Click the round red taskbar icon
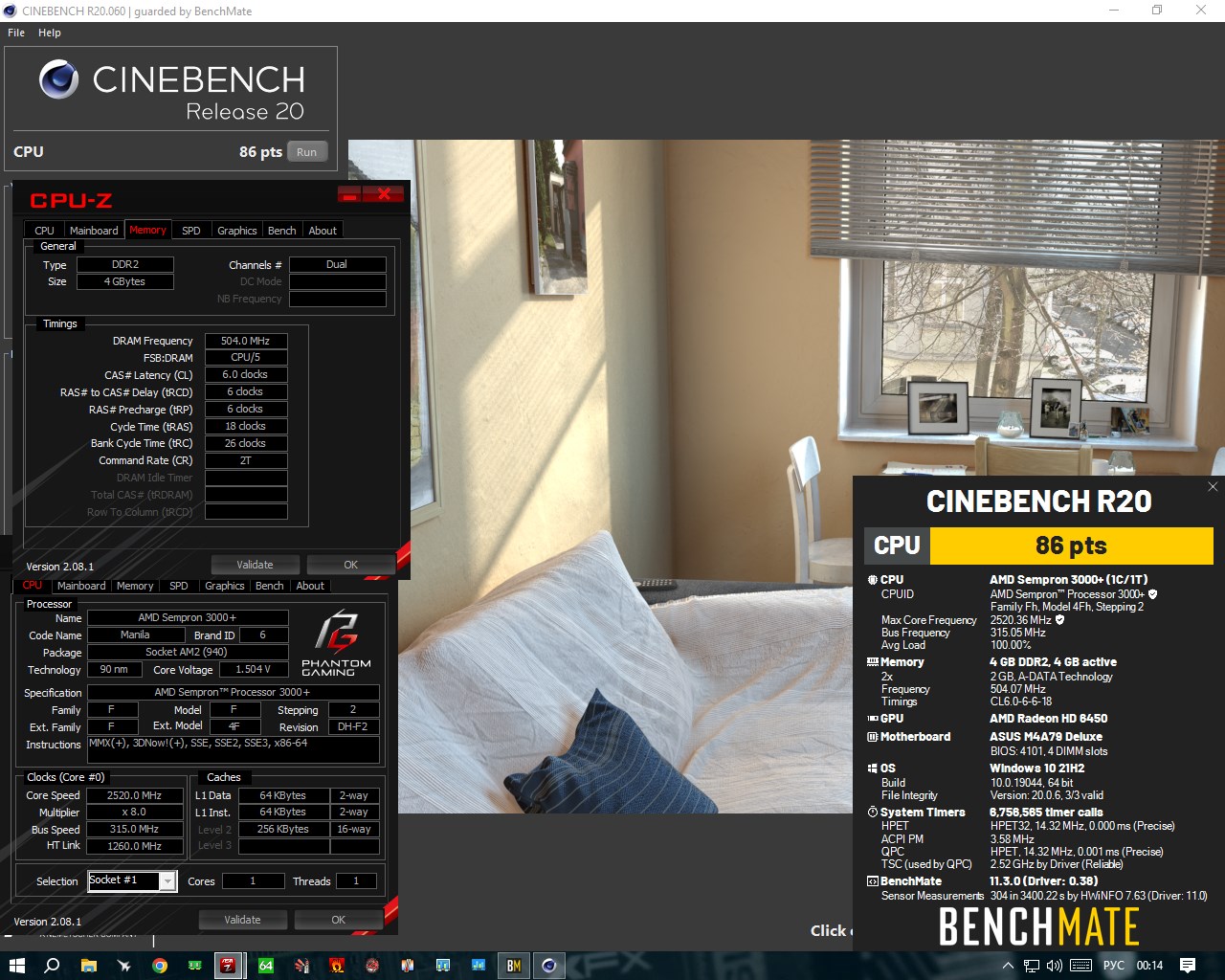Viewport: 1225px width, 980px height. (372, 966)
